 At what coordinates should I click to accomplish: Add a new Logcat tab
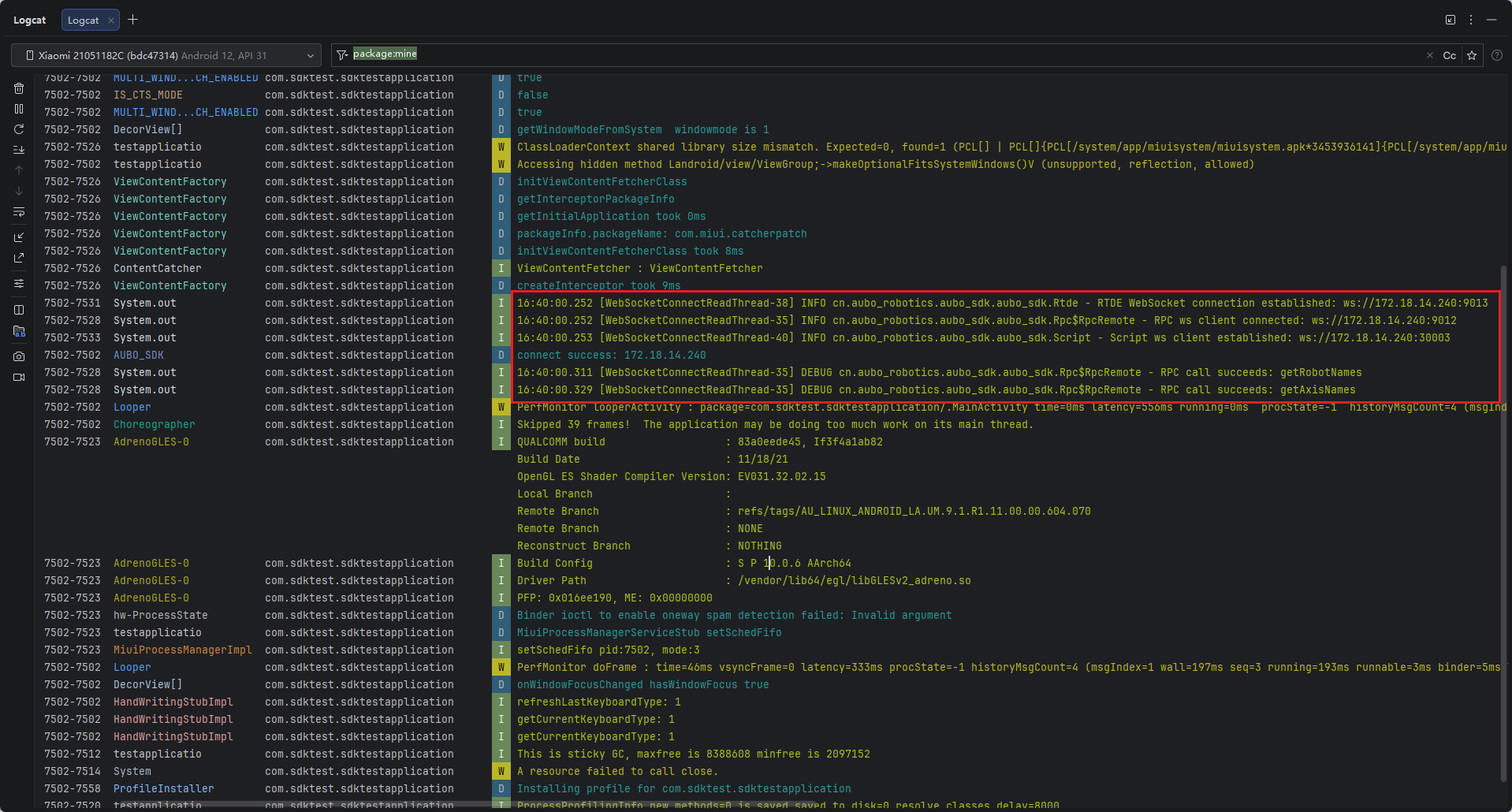[x=133, y=20]
